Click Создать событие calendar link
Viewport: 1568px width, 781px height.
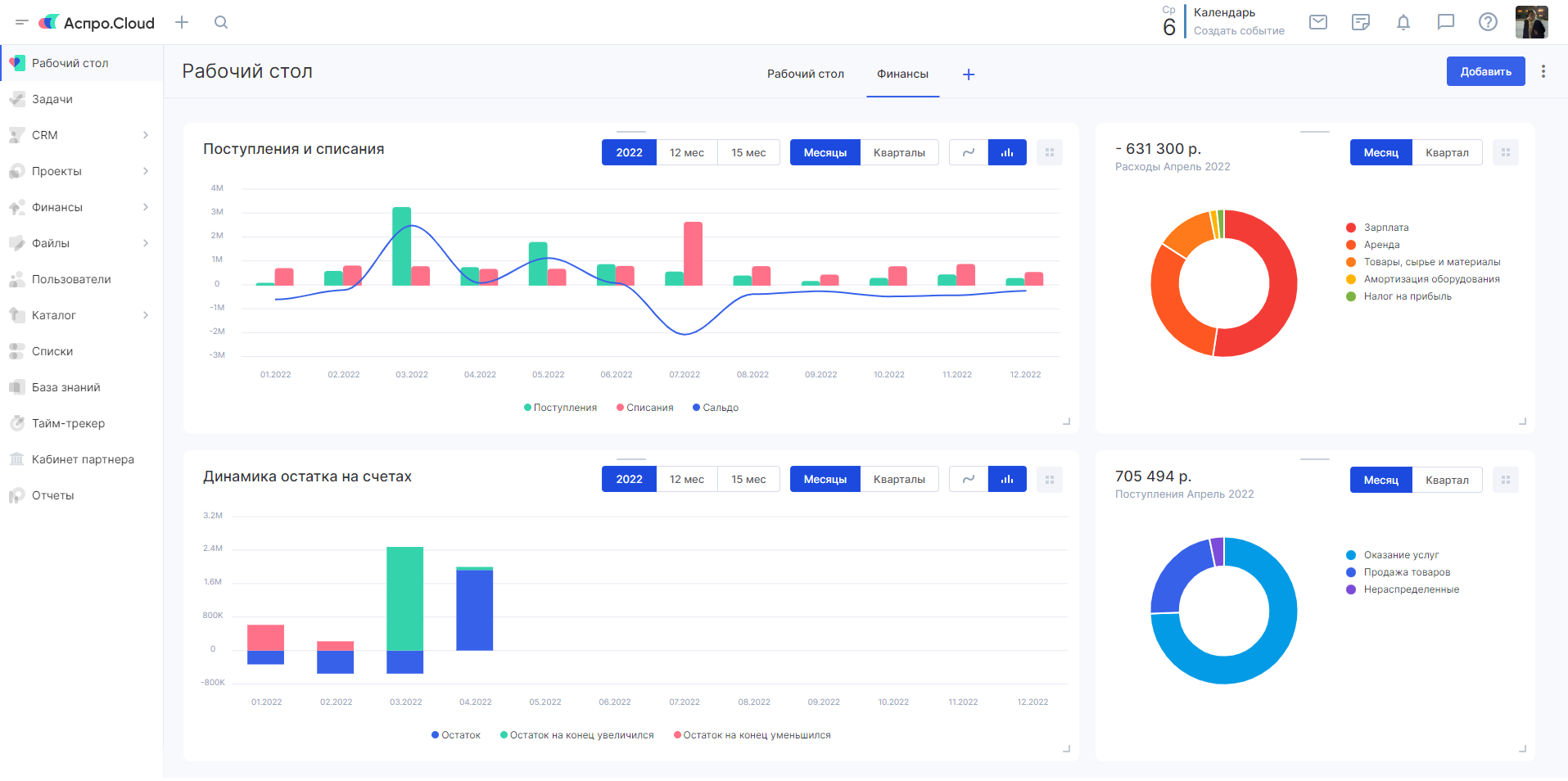pyautogui.click(x=1239, y=31)
